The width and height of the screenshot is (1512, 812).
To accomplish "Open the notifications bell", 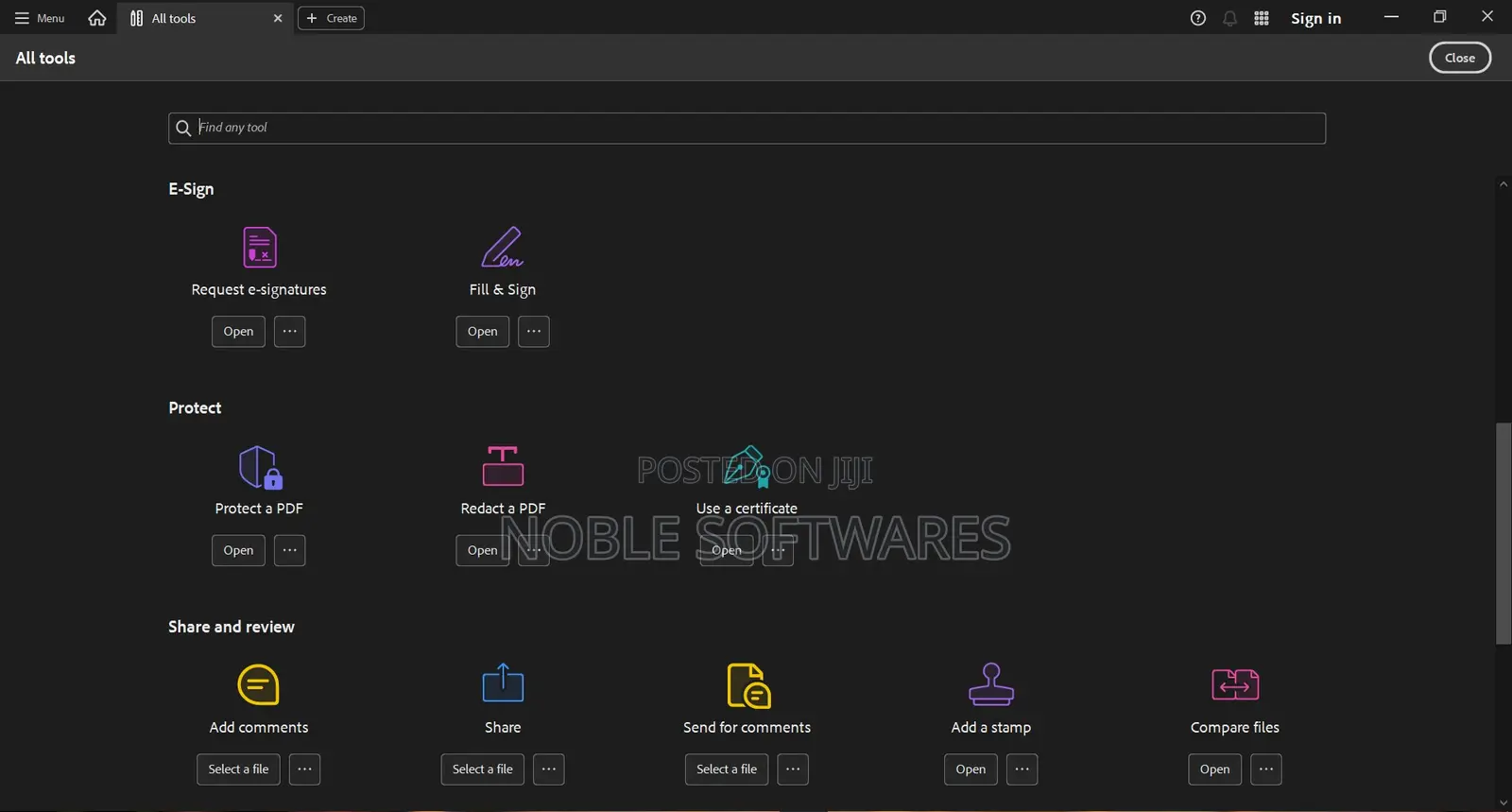I will point(1229,18).
